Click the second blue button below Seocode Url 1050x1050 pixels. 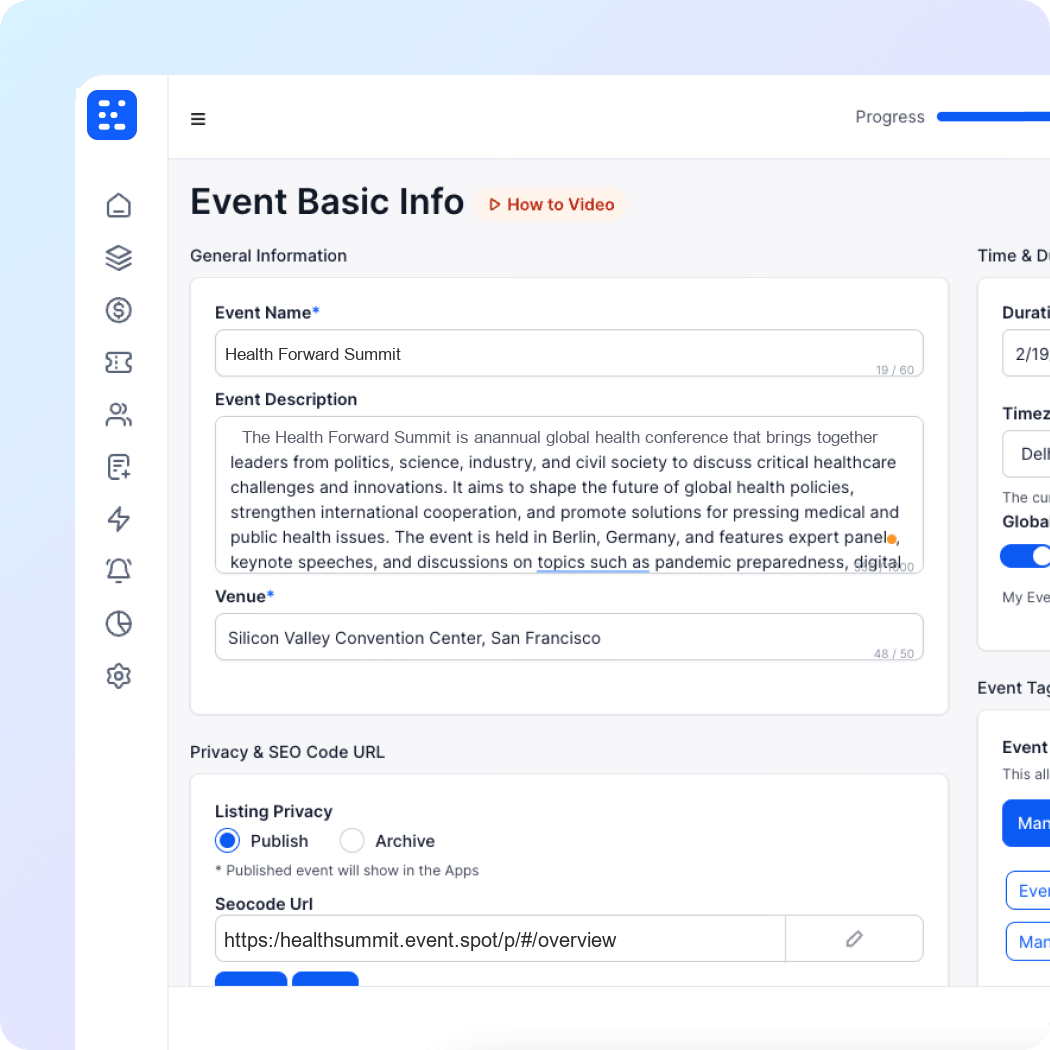[325, 979]
